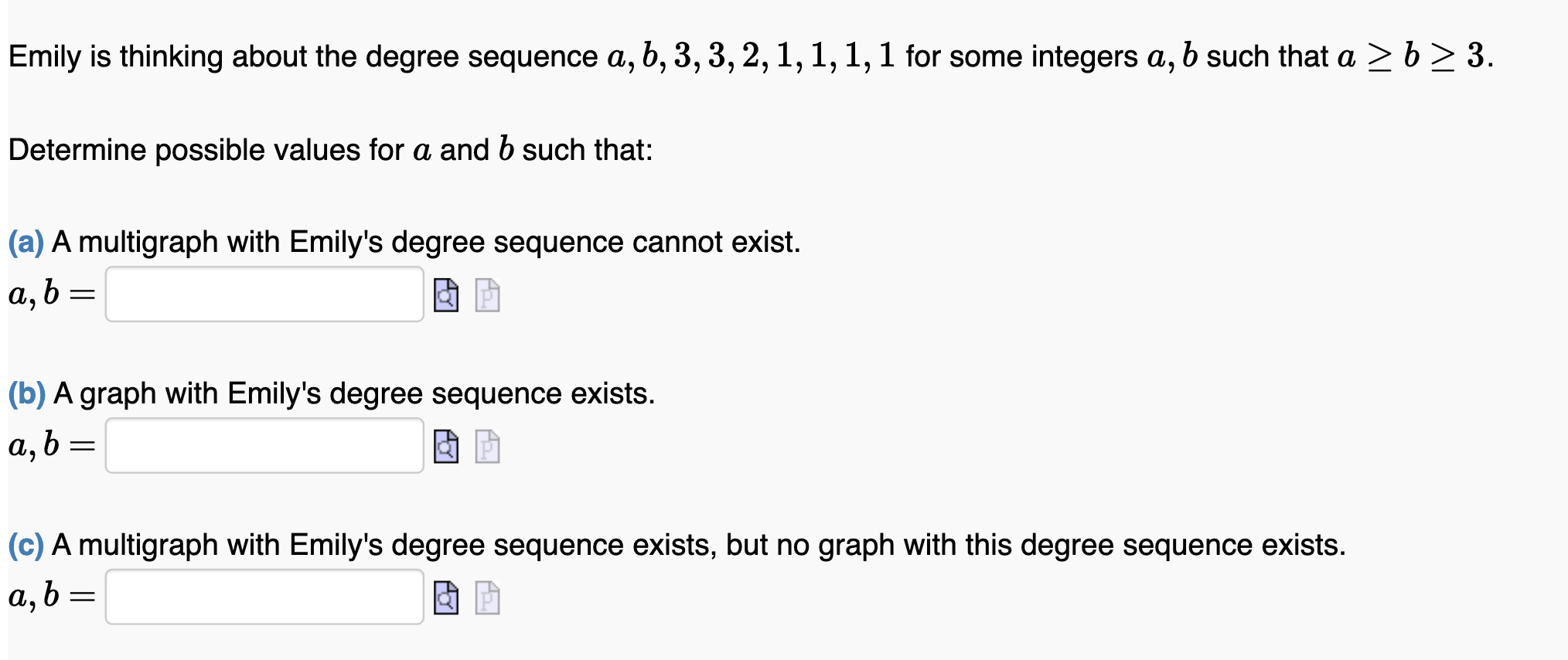Select the answer field under part (b)
Viewport: 1568px width, 660px height.
point(263,446)
